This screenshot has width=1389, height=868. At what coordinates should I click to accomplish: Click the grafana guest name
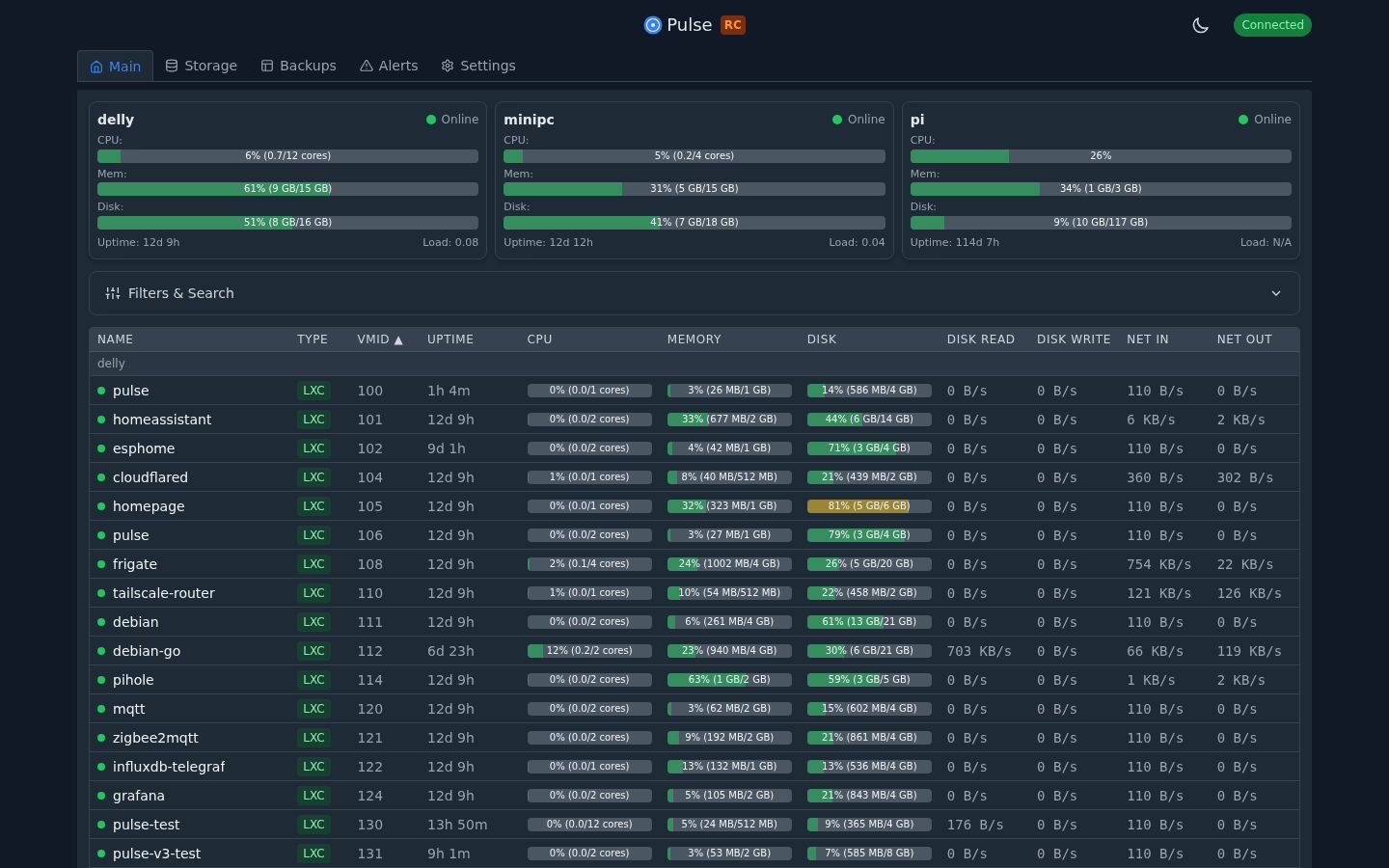pyautogui.click(x=139, y=796)
